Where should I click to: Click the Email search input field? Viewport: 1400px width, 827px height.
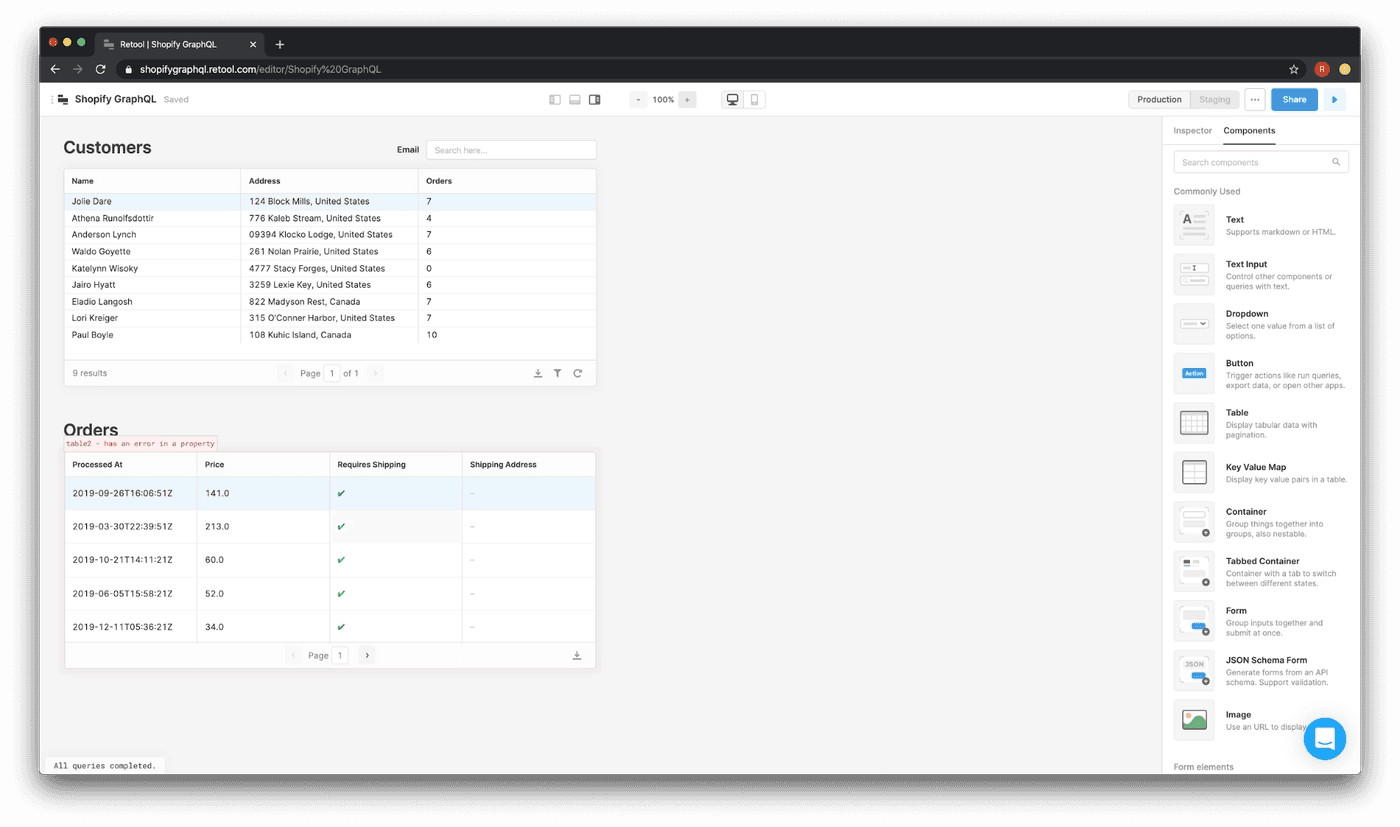511,150
